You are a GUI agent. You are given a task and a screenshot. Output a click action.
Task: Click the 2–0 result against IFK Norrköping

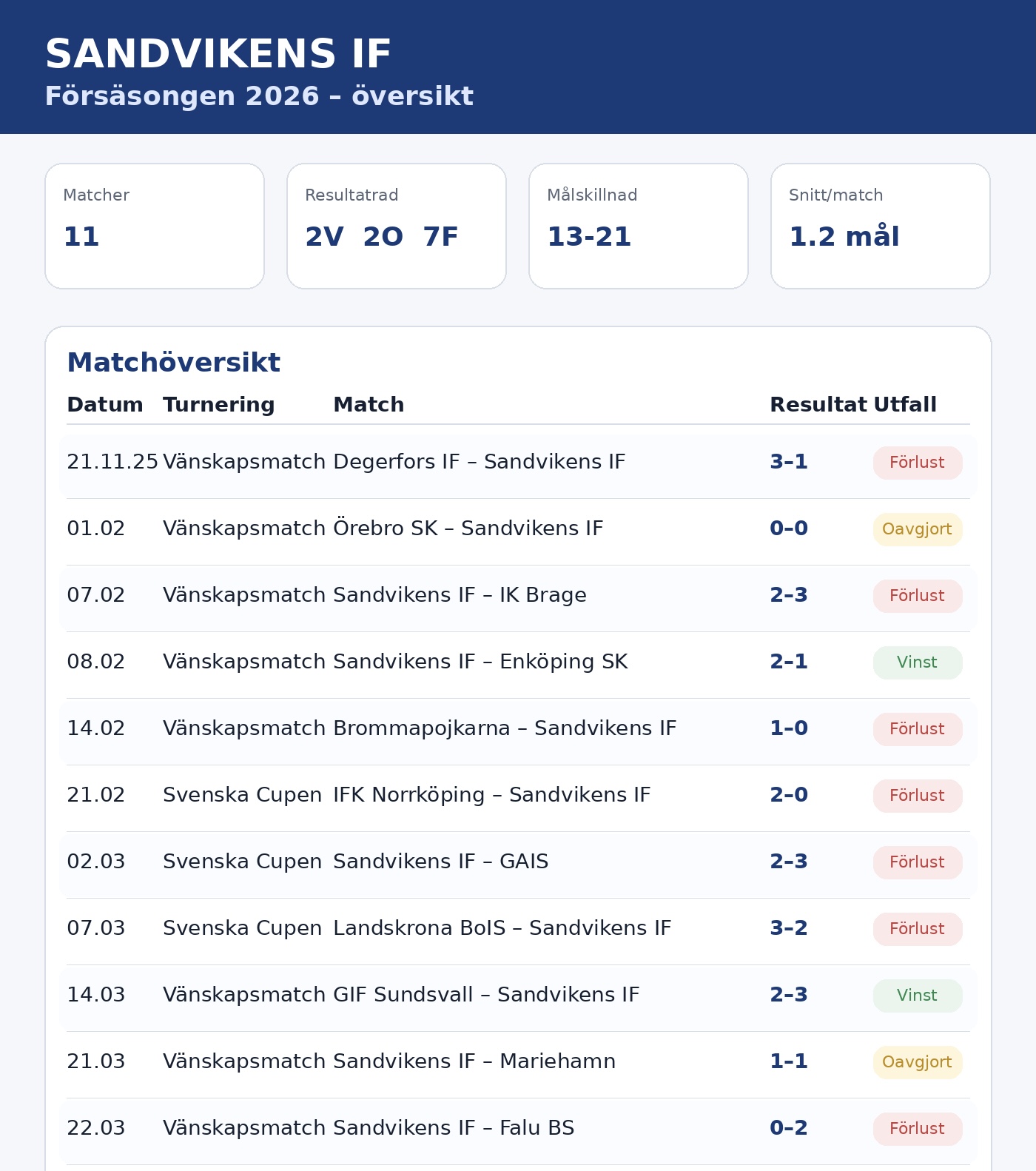[789, 795]
